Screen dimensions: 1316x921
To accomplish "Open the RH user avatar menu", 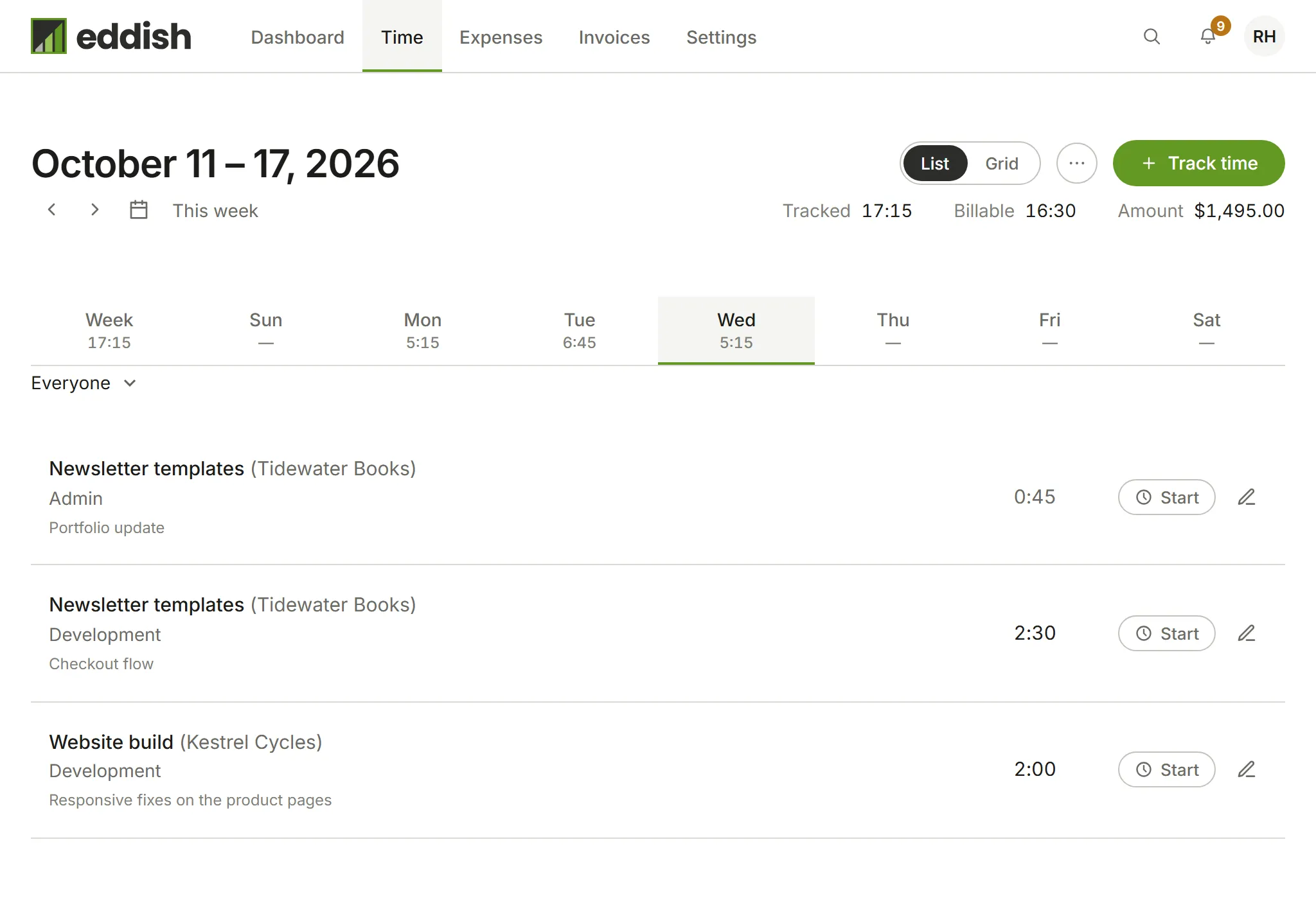I will coord(1264,37).
